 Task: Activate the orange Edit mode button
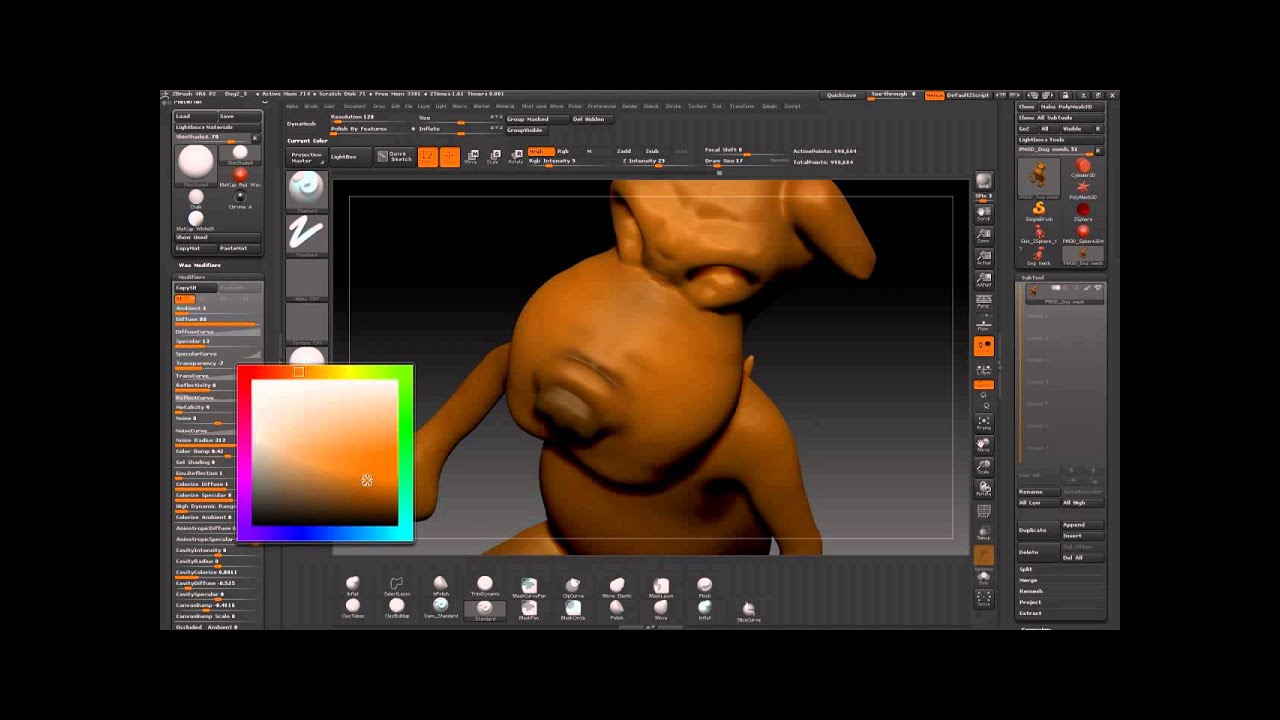point(428,156)
